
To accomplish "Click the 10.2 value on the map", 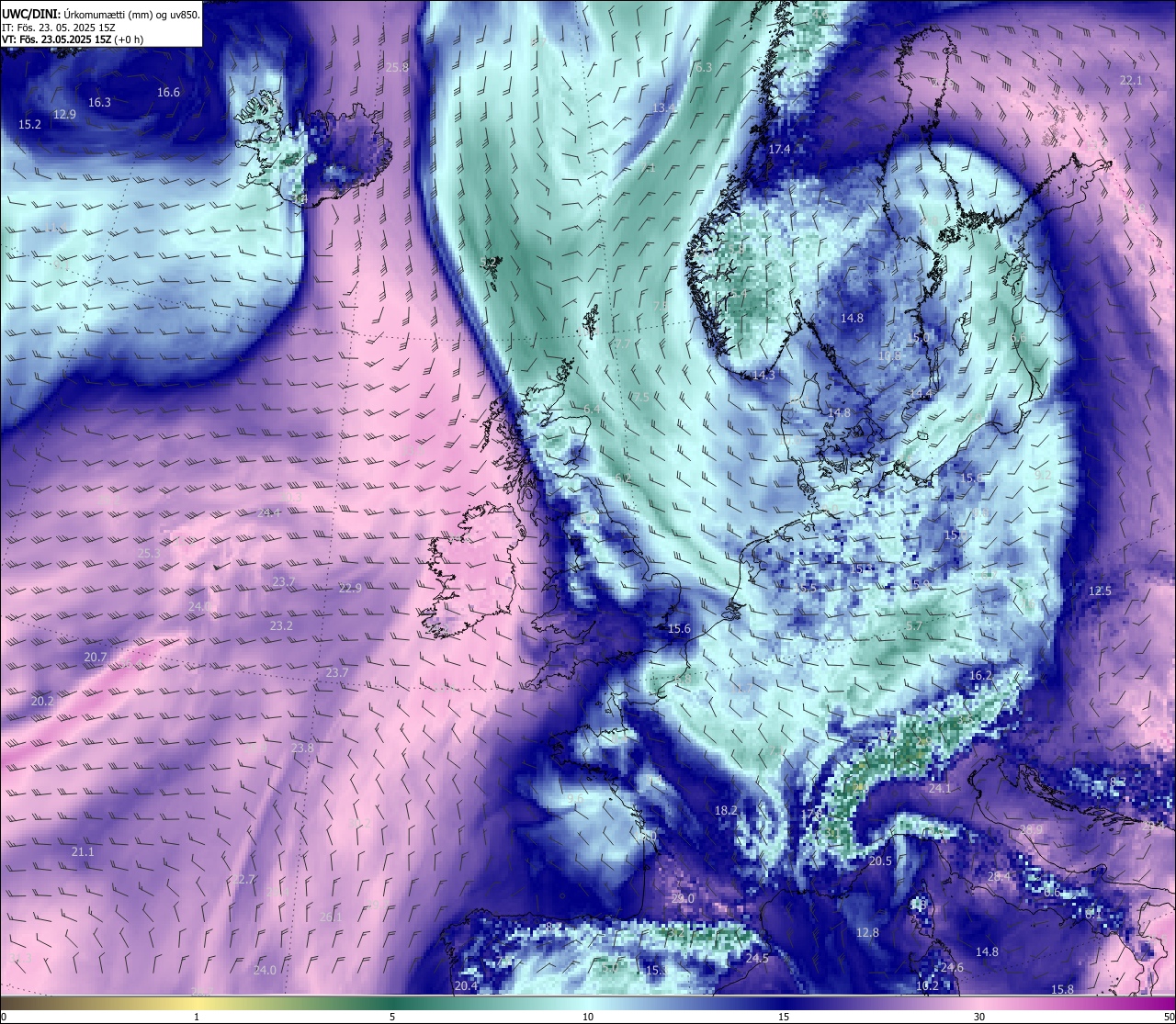I will (x=927, y=985).
